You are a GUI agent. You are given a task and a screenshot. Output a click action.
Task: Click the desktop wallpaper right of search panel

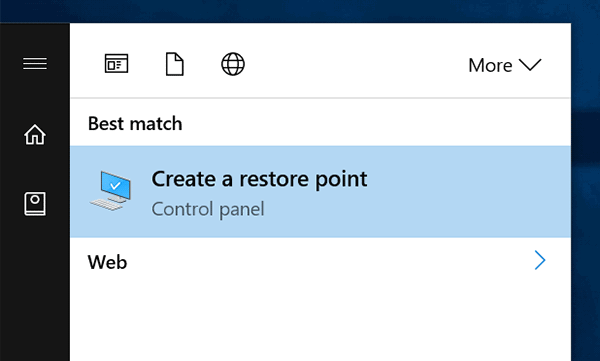tap(585, 191)
